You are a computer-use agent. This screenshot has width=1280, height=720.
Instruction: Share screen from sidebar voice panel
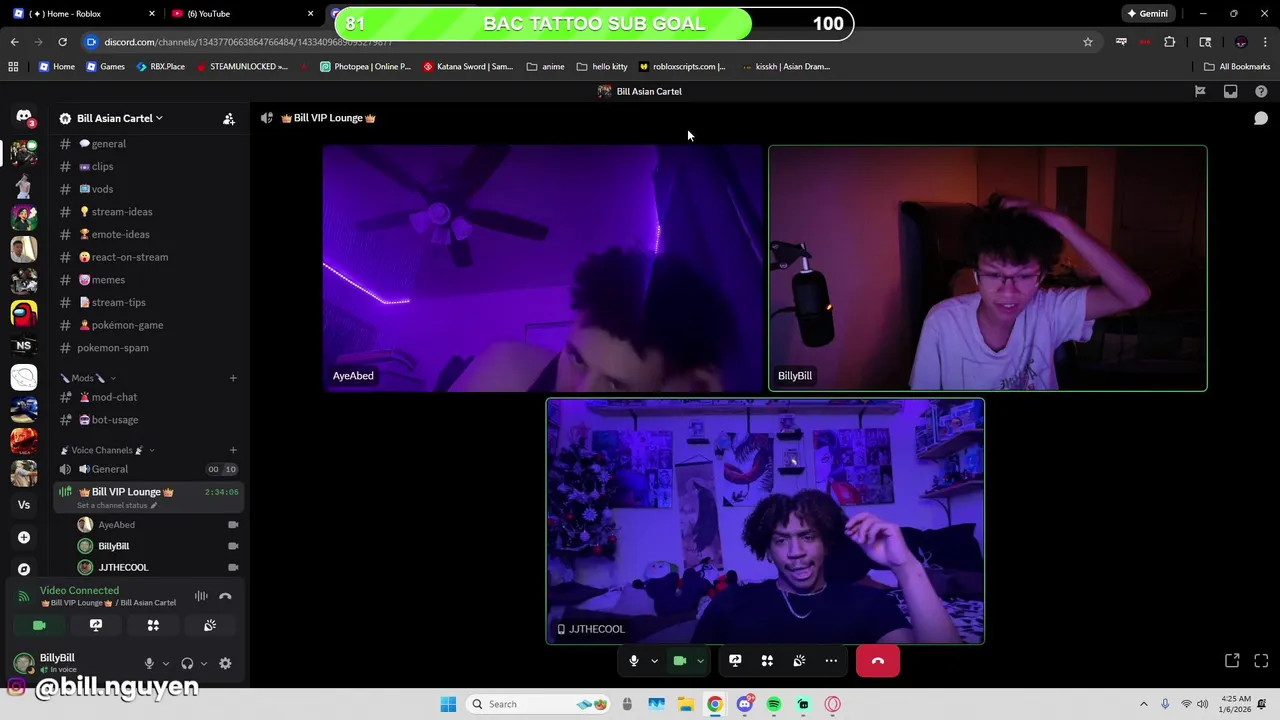pos(96,625)
